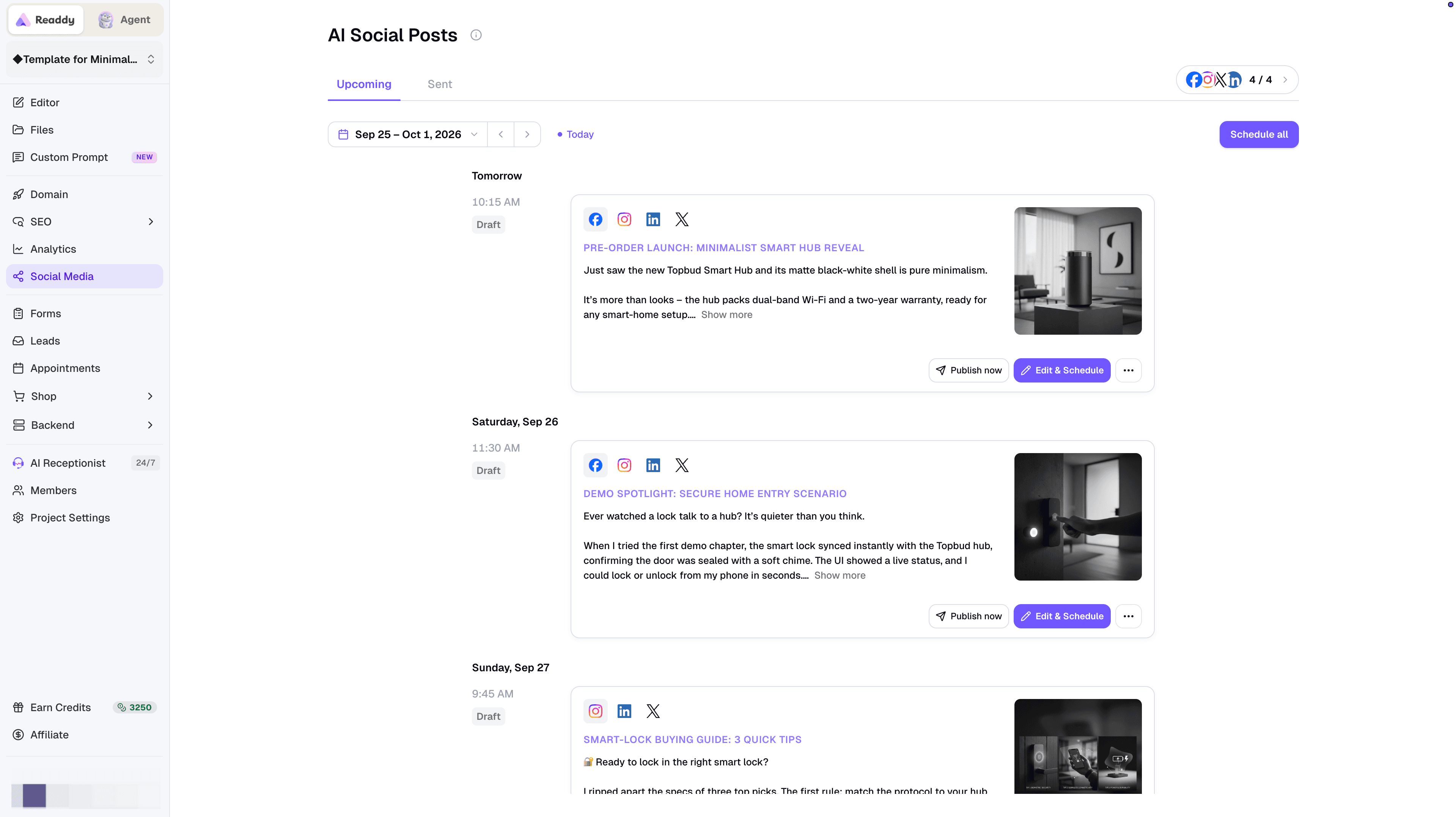Open the Template for Minimal project switcher
The width and height of the screenshot is (1456, 817).
84,59
